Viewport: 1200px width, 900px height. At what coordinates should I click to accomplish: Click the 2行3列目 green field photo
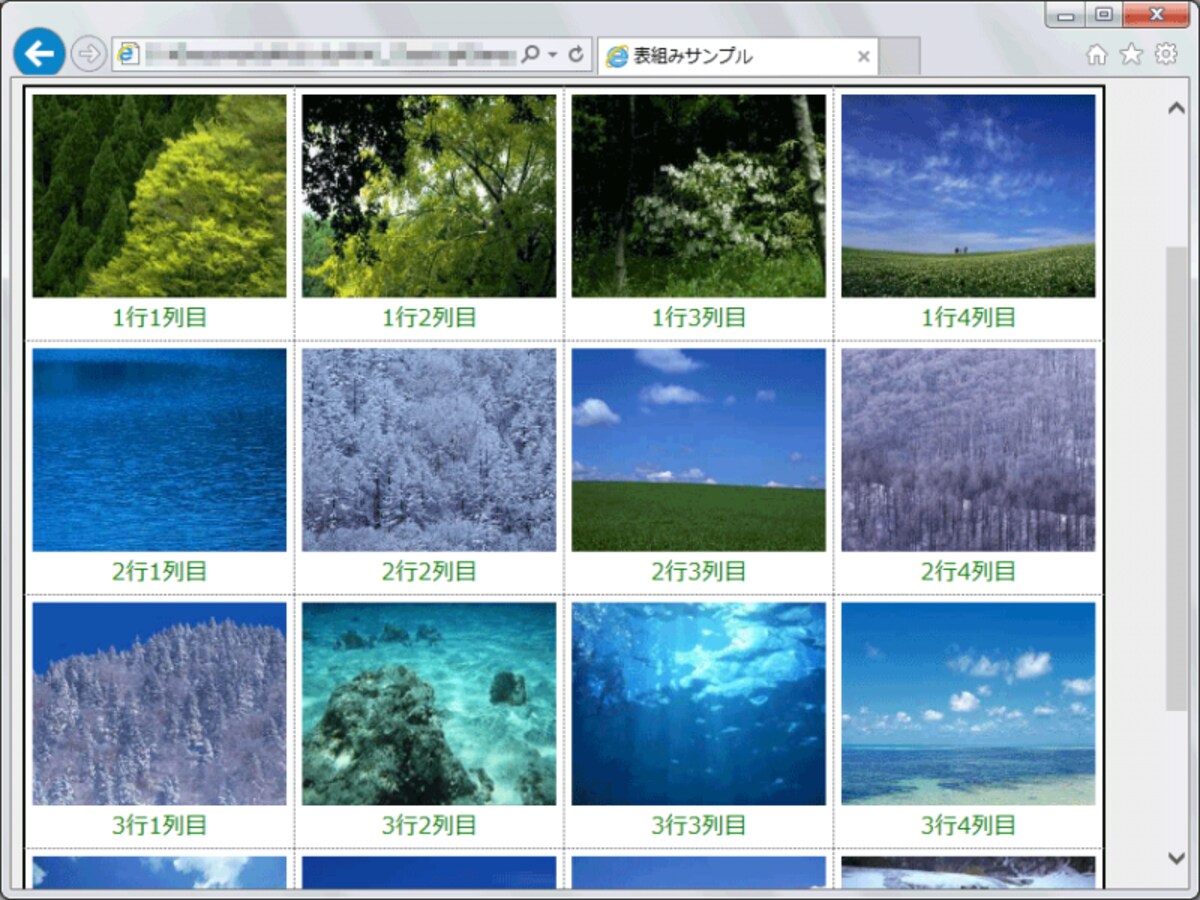pos(699,450)
